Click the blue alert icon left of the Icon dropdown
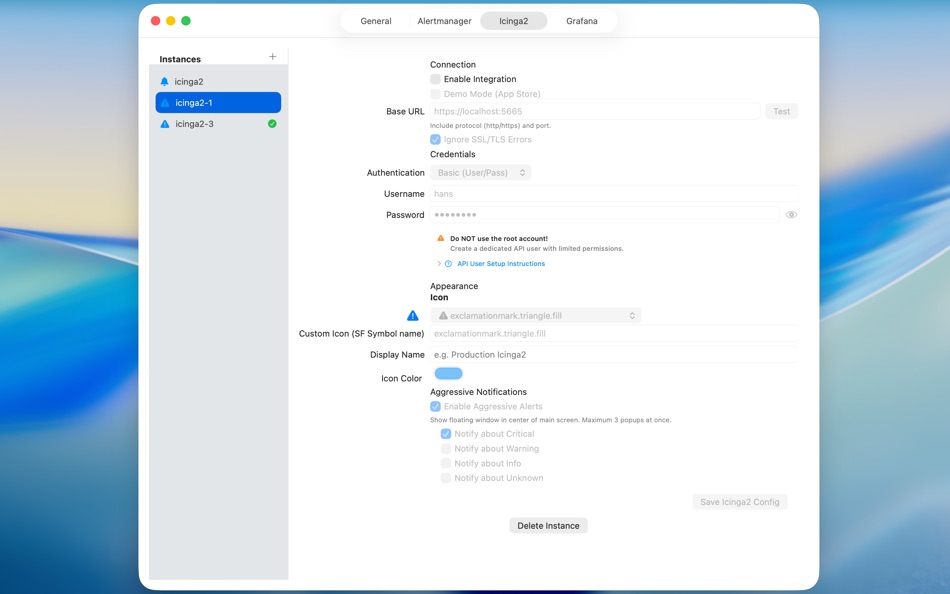This screenshot has width=950, height=594. coord(412,314)
